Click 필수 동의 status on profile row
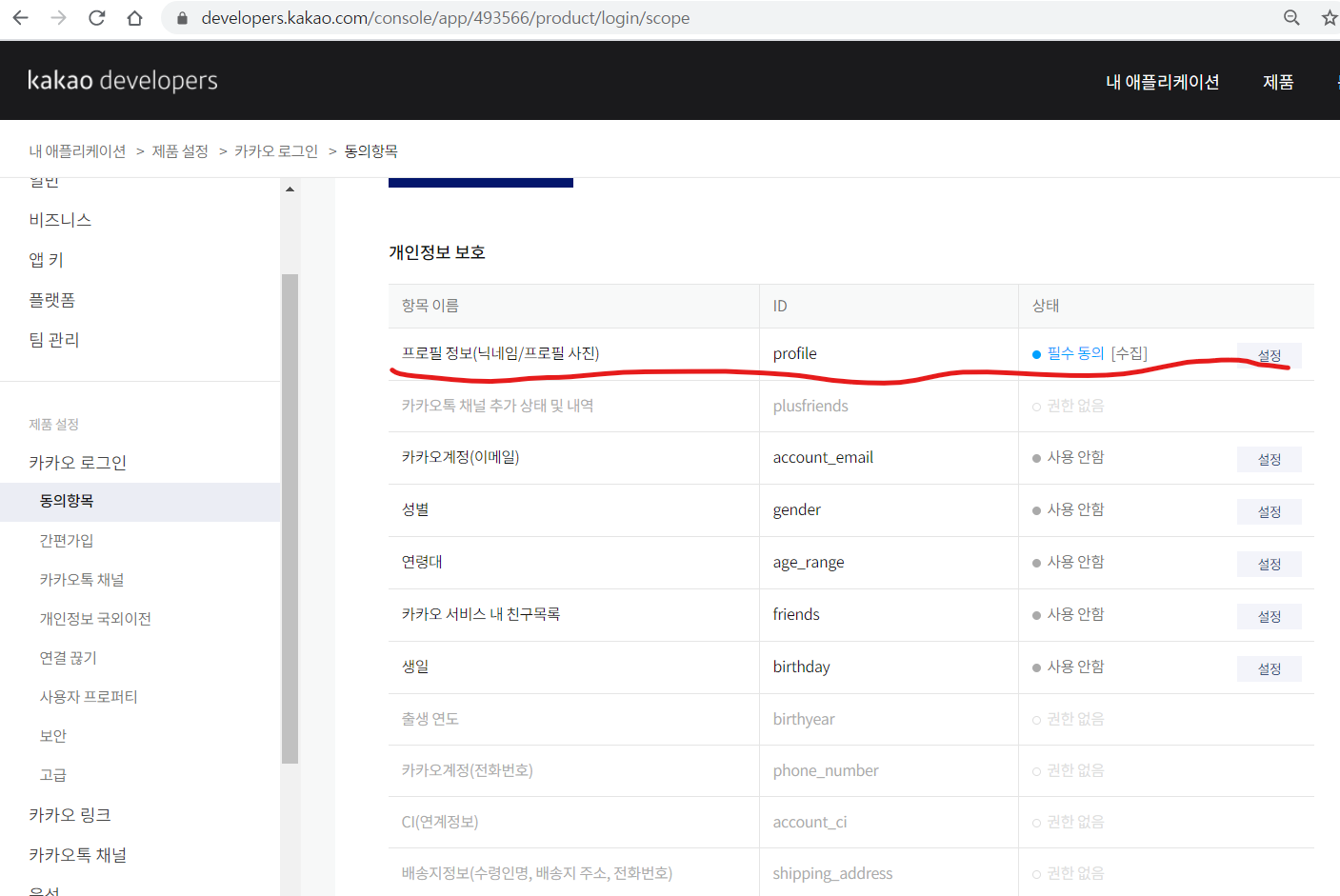 [1075, 353]
